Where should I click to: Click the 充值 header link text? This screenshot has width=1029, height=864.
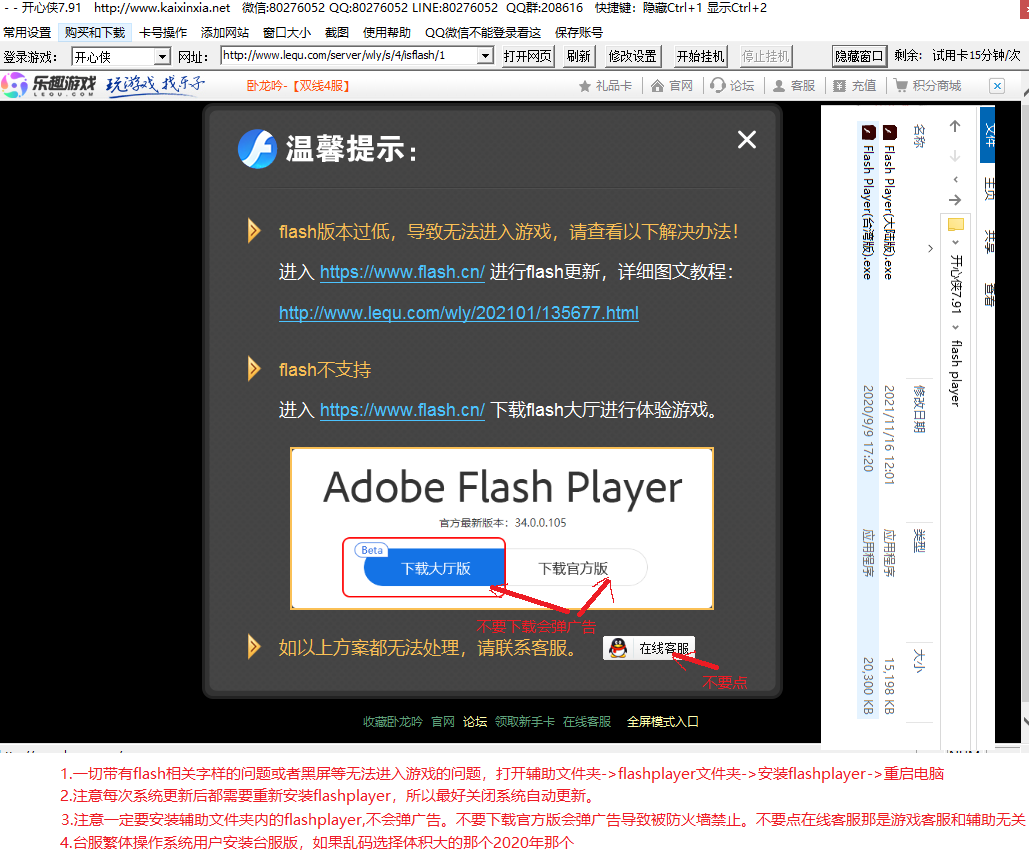coord(864,86)
